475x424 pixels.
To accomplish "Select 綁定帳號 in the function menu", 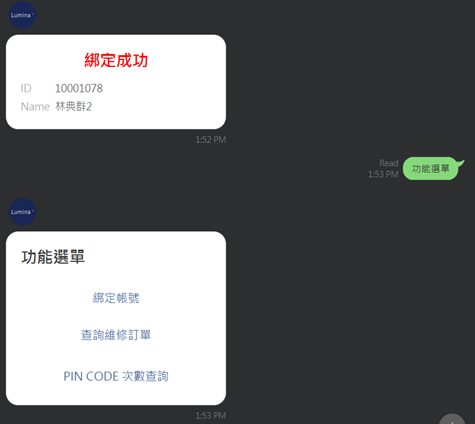I will click(116, 298).
